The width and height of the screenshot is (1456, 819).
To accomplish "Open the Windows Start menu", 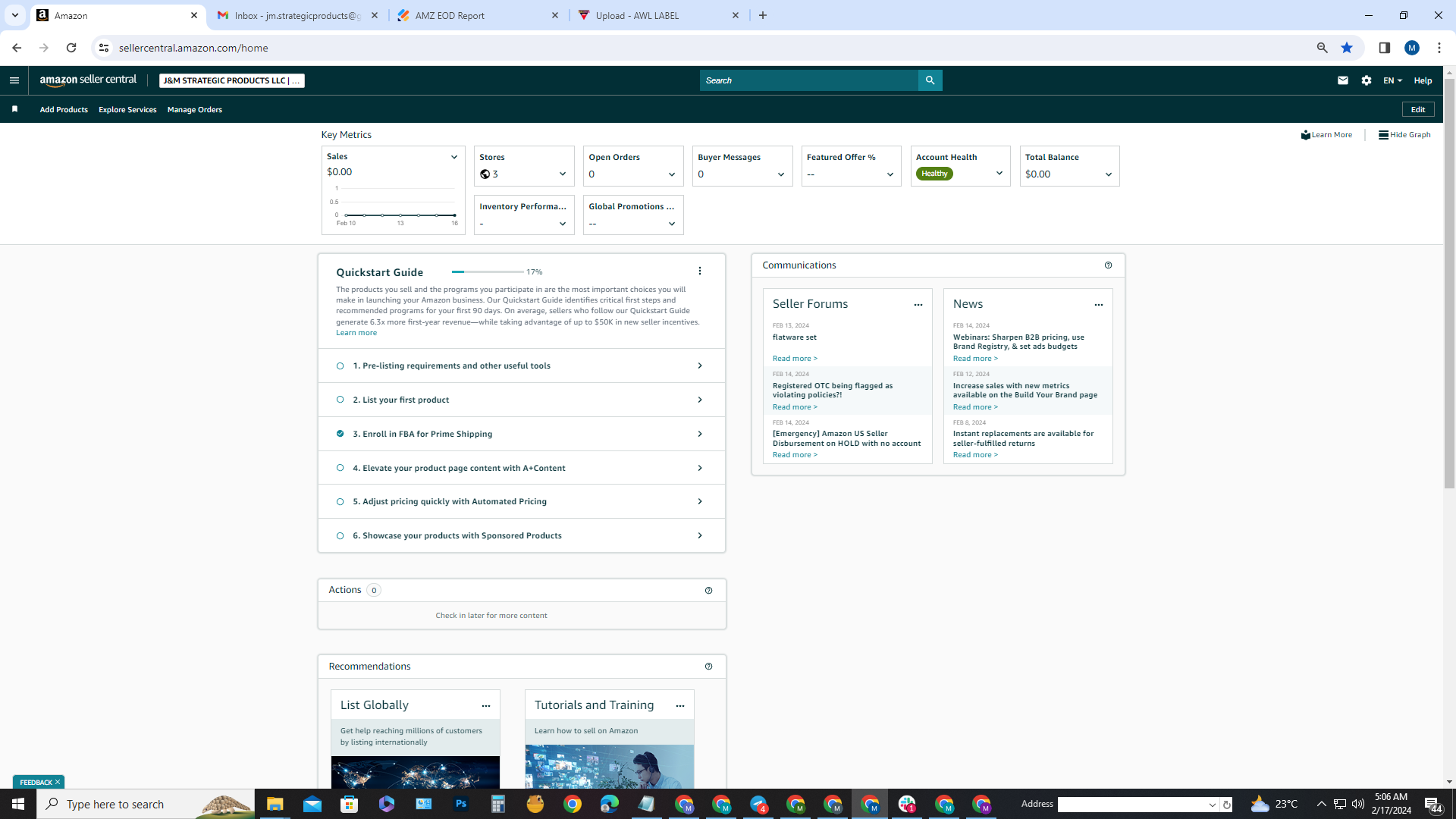I will coord(18,804).
